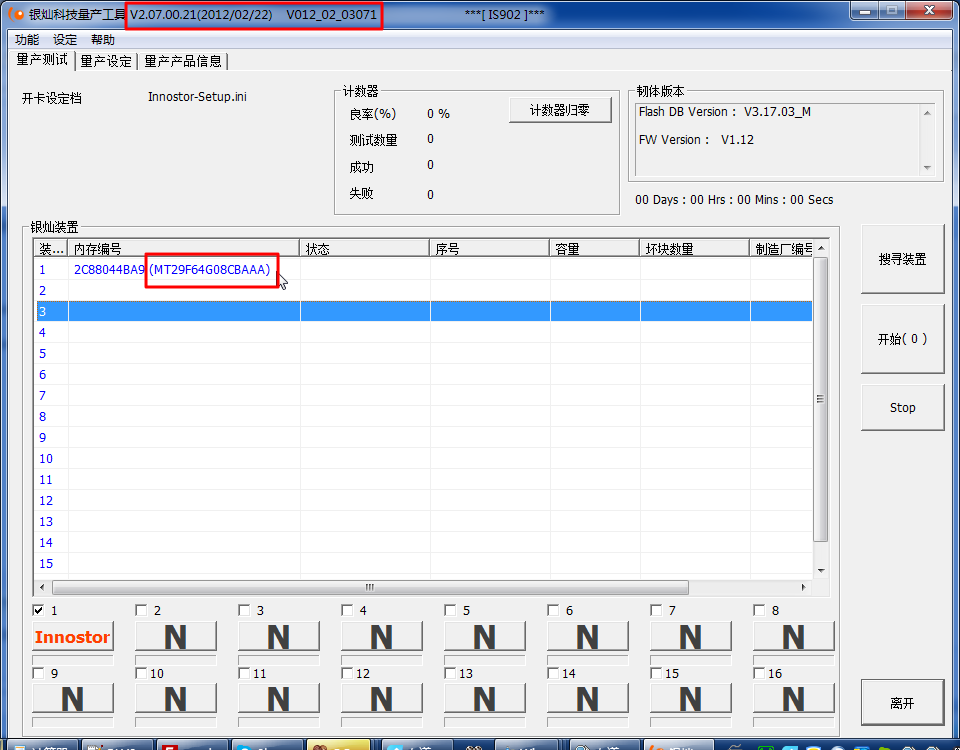Image resolution: width=960 pixels, height=750 pixels.
Task: Click the progress bar under port 3
Action: (279, 660)
